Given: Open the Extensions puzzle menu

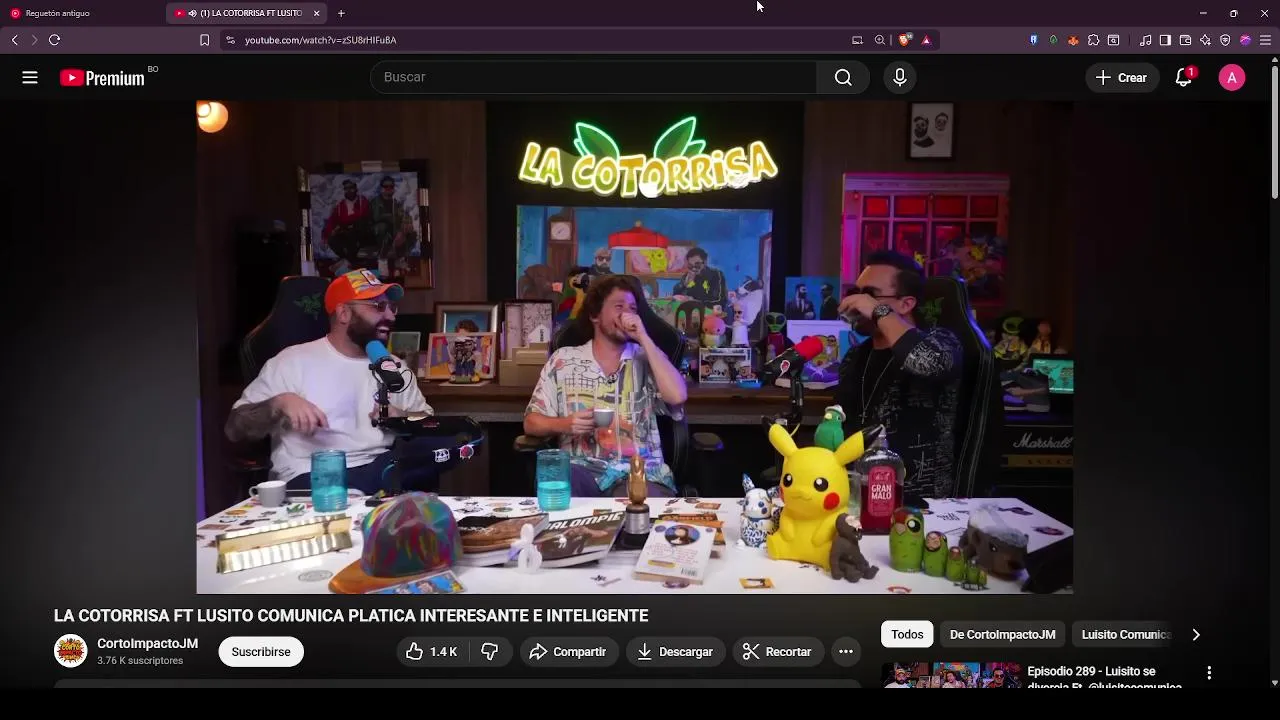Looking at the screenshot, I should pos(1093,40).
